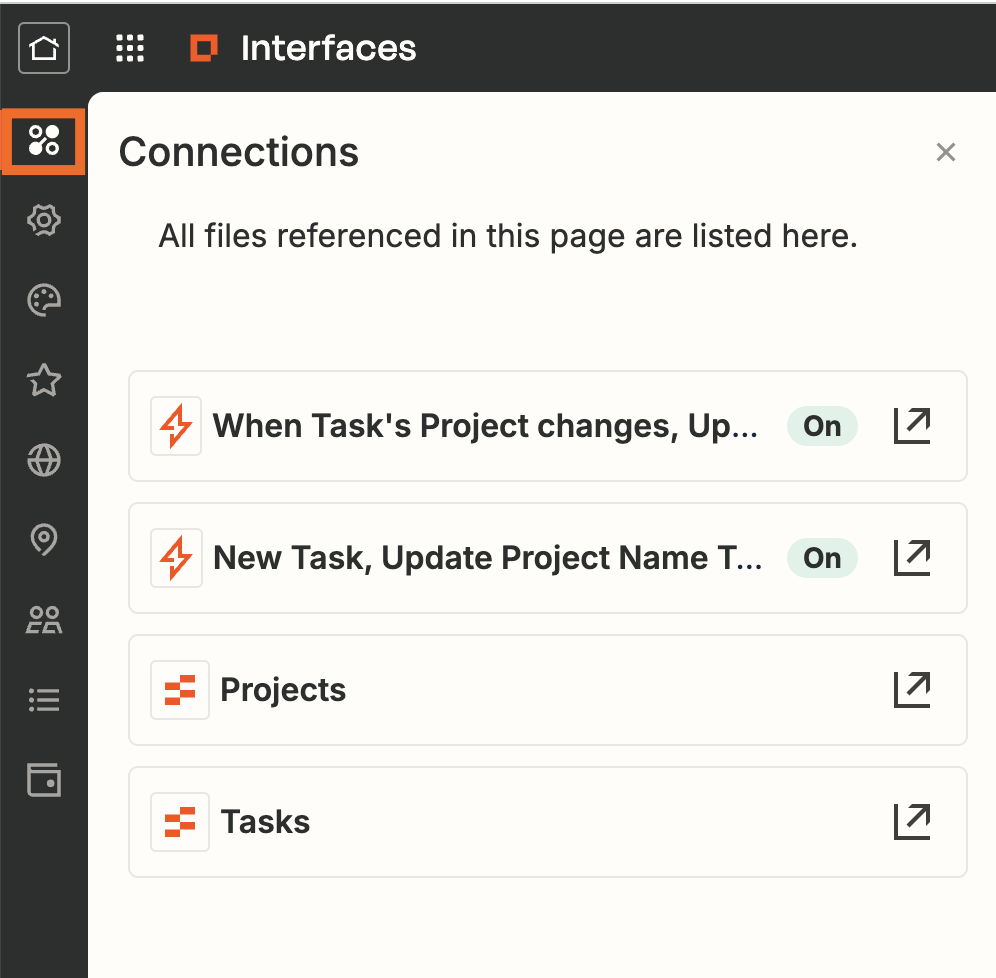Click the globe icon in sidebar

44,460
